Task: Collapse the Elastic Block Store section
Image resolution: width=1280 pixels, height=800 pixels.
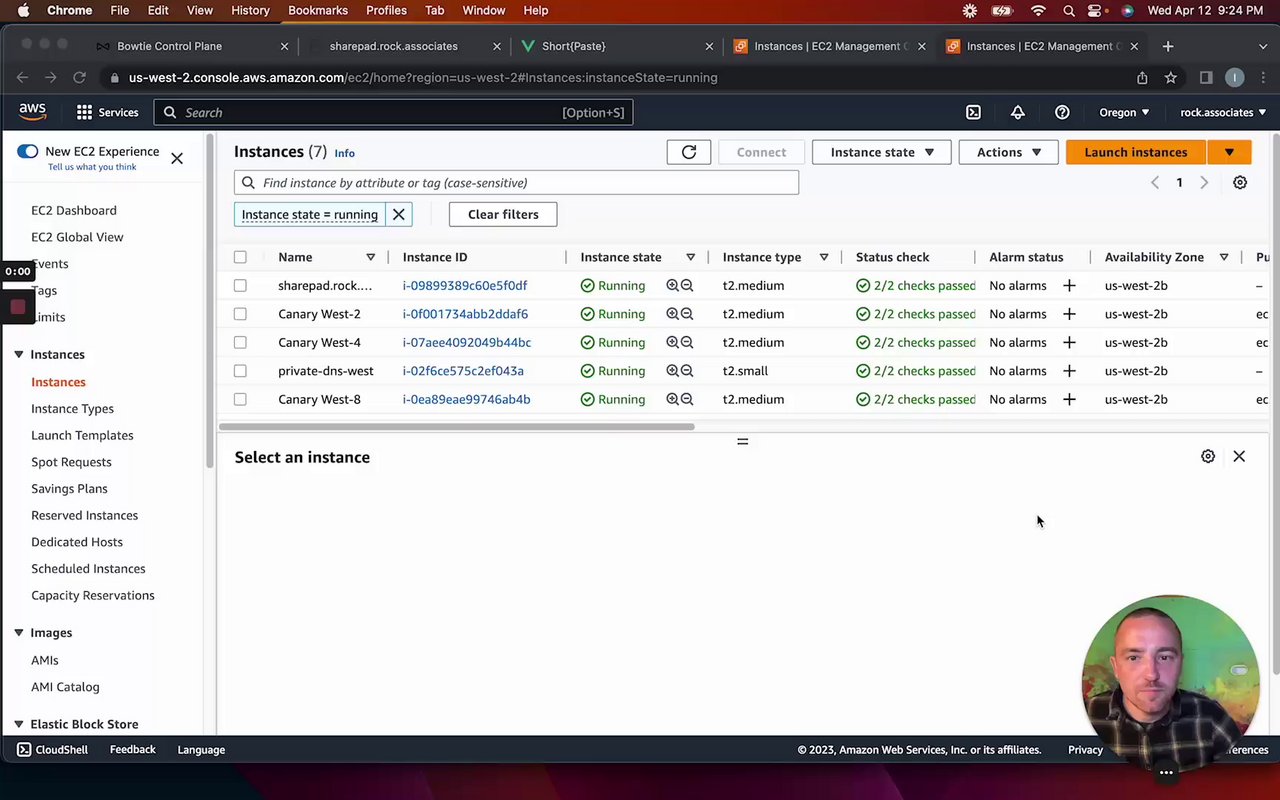Action: tap(18, 724)
